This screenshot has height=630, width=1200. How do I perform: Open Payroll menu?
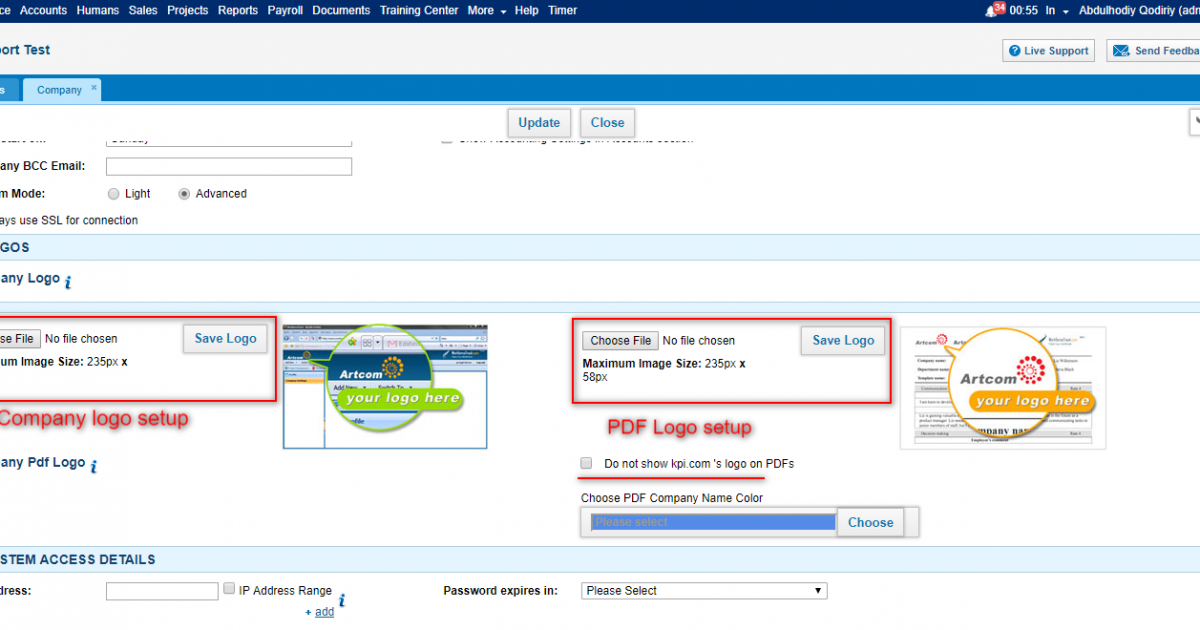(x=285, y=10)
